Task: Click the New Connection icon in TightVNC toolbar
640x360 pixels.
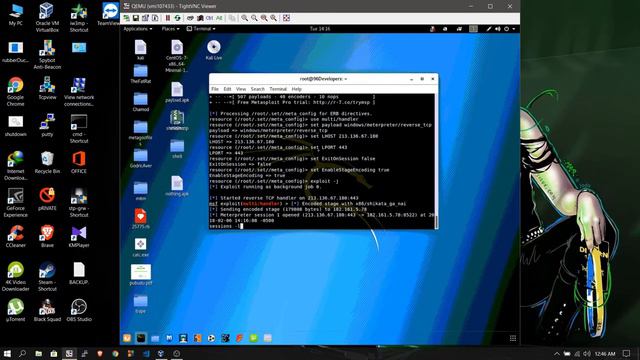Action: coord(127,18)
